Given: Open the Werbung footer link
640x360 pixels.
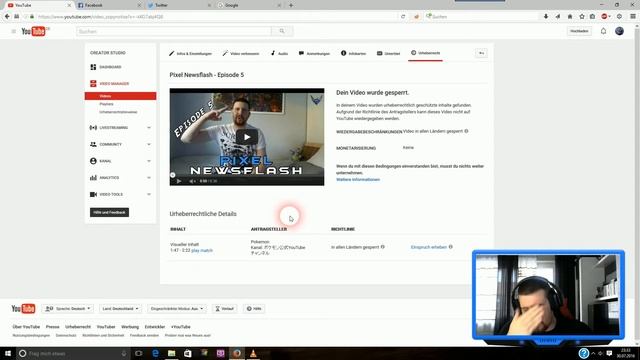Looking at the screenshot, I should coord(130,327).
